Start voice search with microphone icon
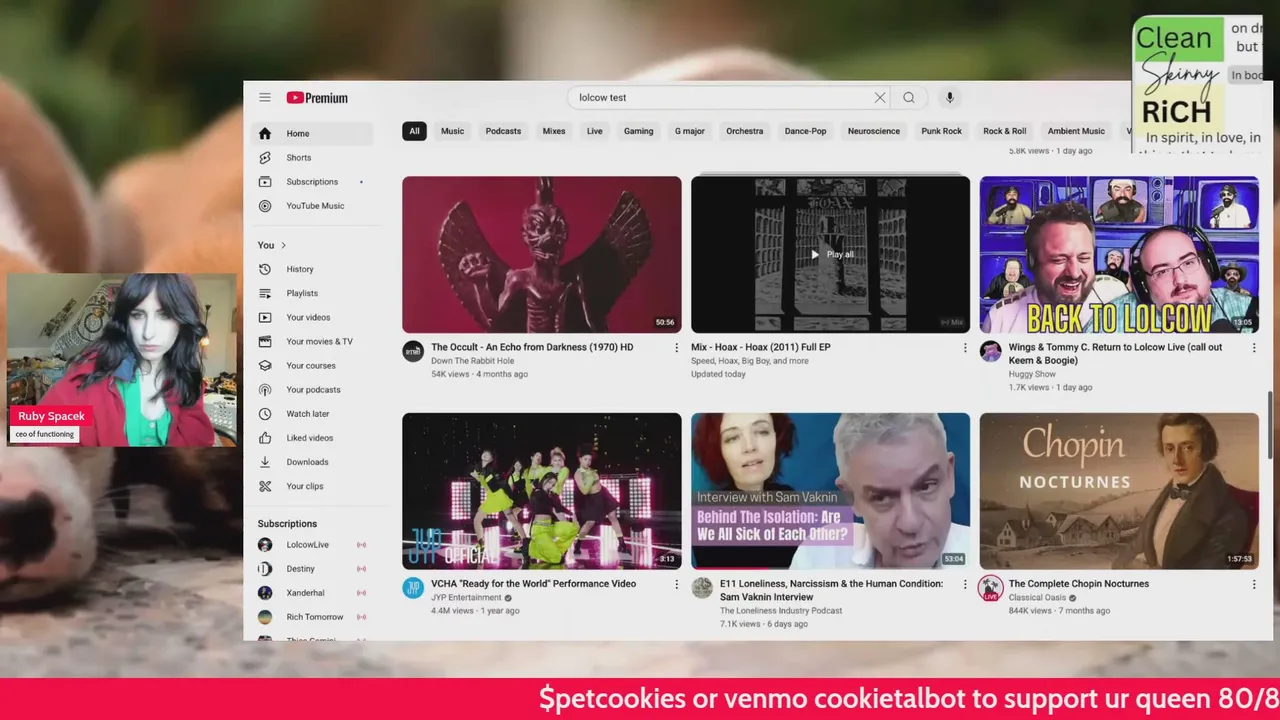The image size is (1280, 720). [950, 98]
